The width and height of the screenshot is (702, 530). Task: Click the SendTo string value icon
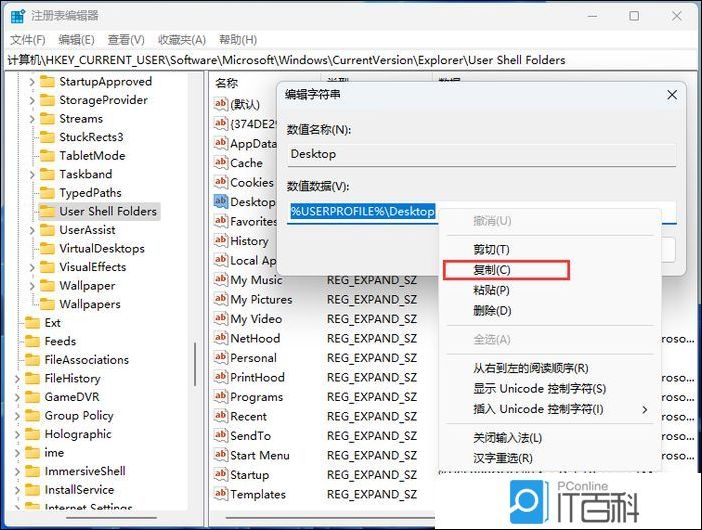(220, 436)
